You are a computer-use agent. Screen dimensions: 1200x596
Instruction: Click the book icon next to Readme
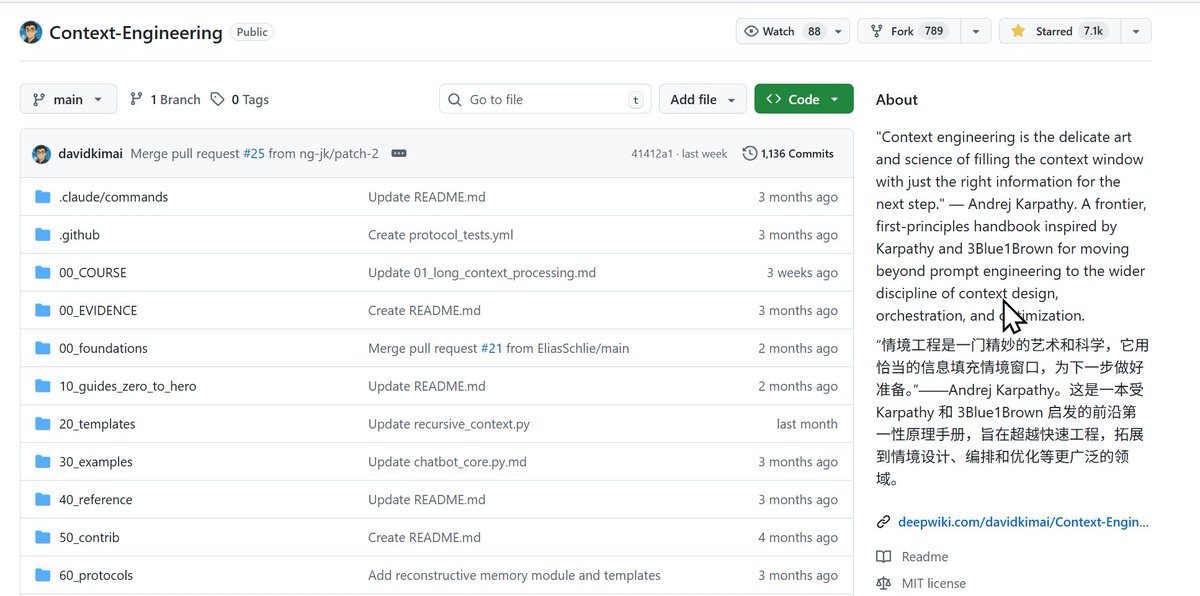click(883, 557)
